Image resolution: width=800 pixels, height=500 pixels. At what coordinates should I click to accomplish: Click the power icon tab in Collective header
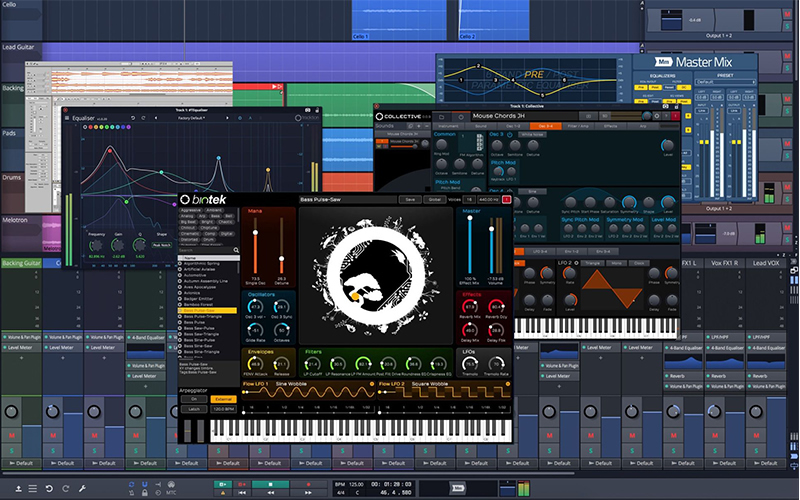[461, 117]
